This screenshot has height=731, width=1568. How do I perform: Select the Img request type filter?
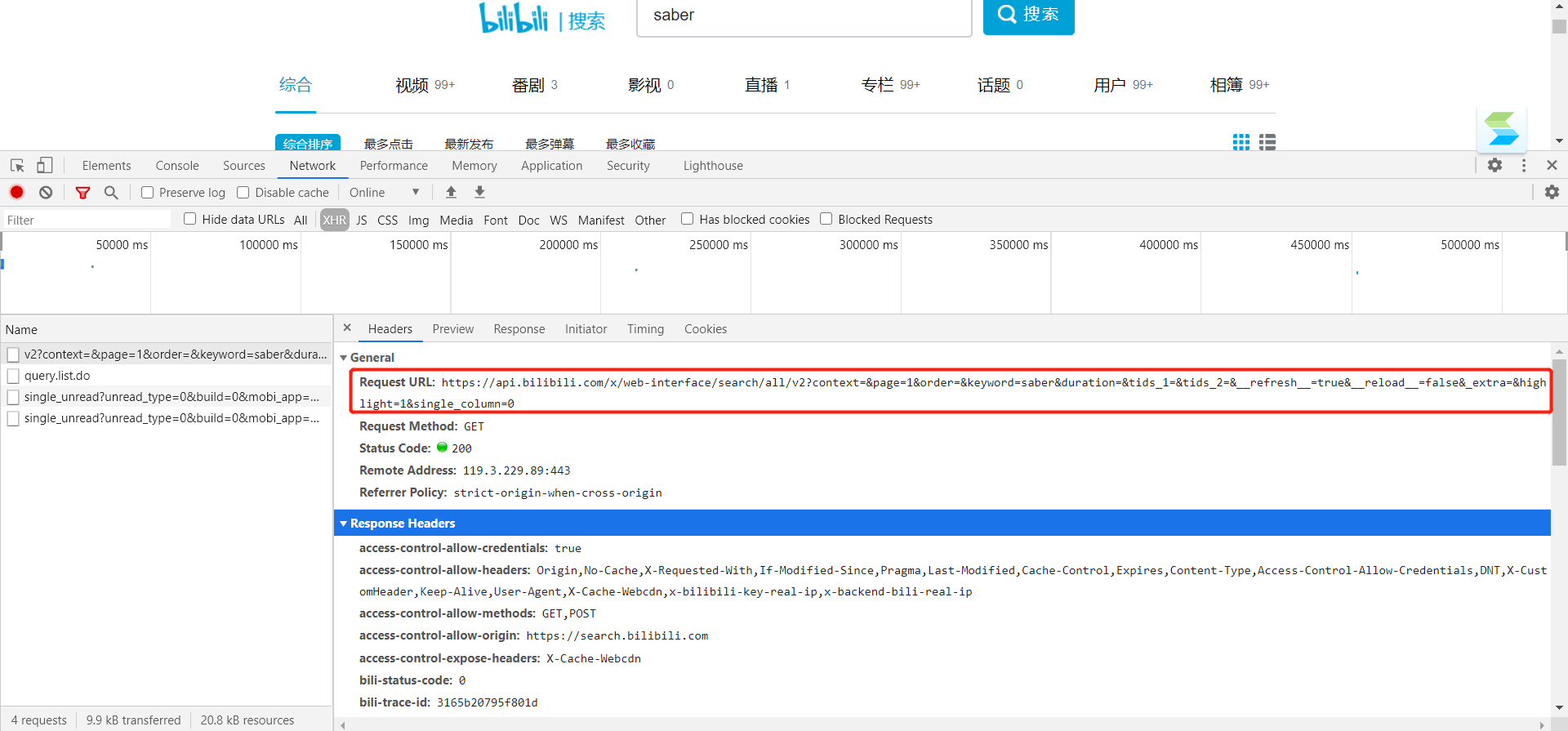point(418,221)
